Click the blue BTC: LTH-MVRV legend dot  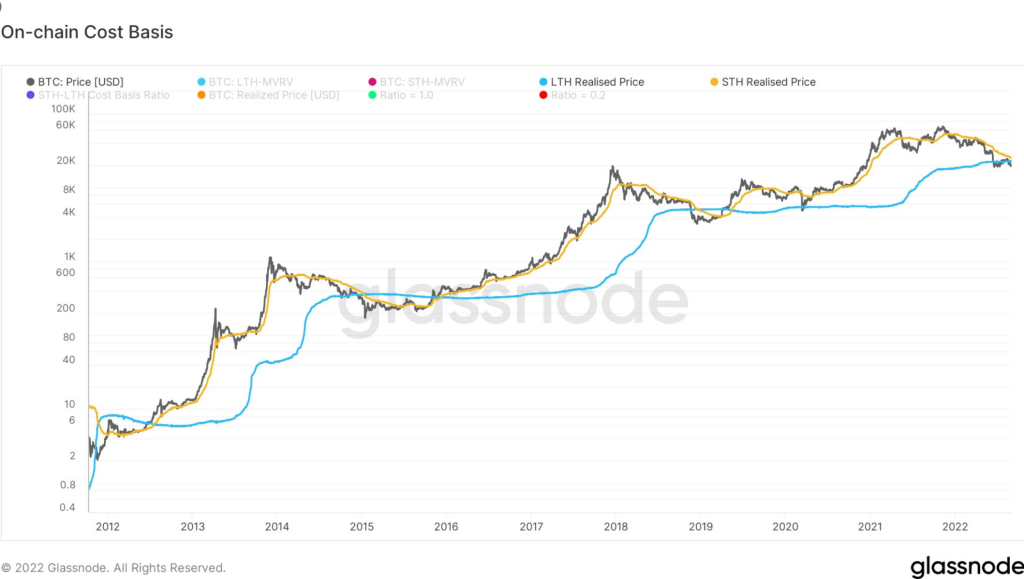[x=201, y=82]
